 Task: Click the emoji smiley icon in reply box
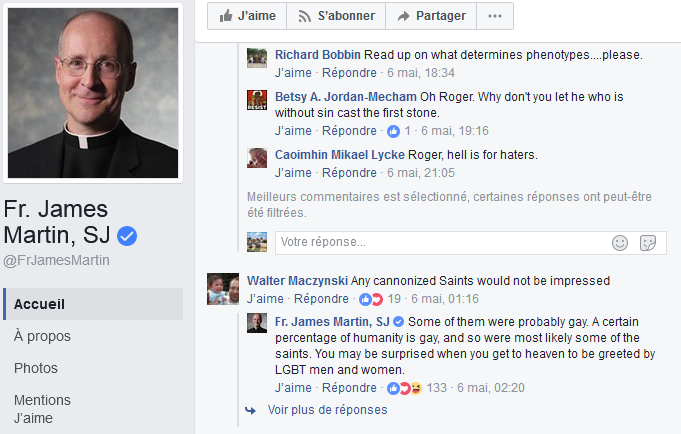[620, 243]
